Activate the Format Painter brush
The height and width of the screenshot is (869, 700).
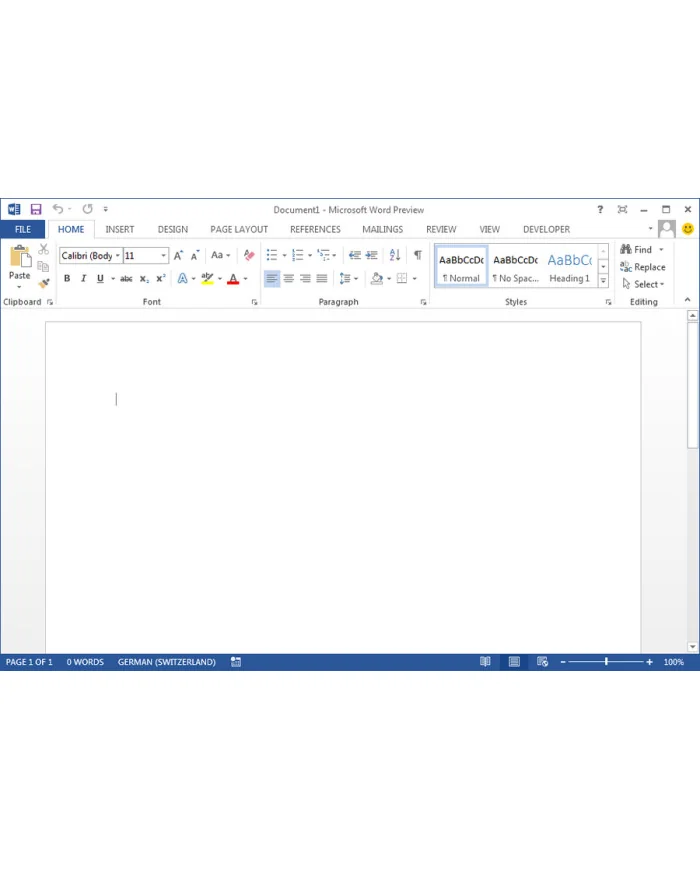pyautogui.click(x=43, y=284)
